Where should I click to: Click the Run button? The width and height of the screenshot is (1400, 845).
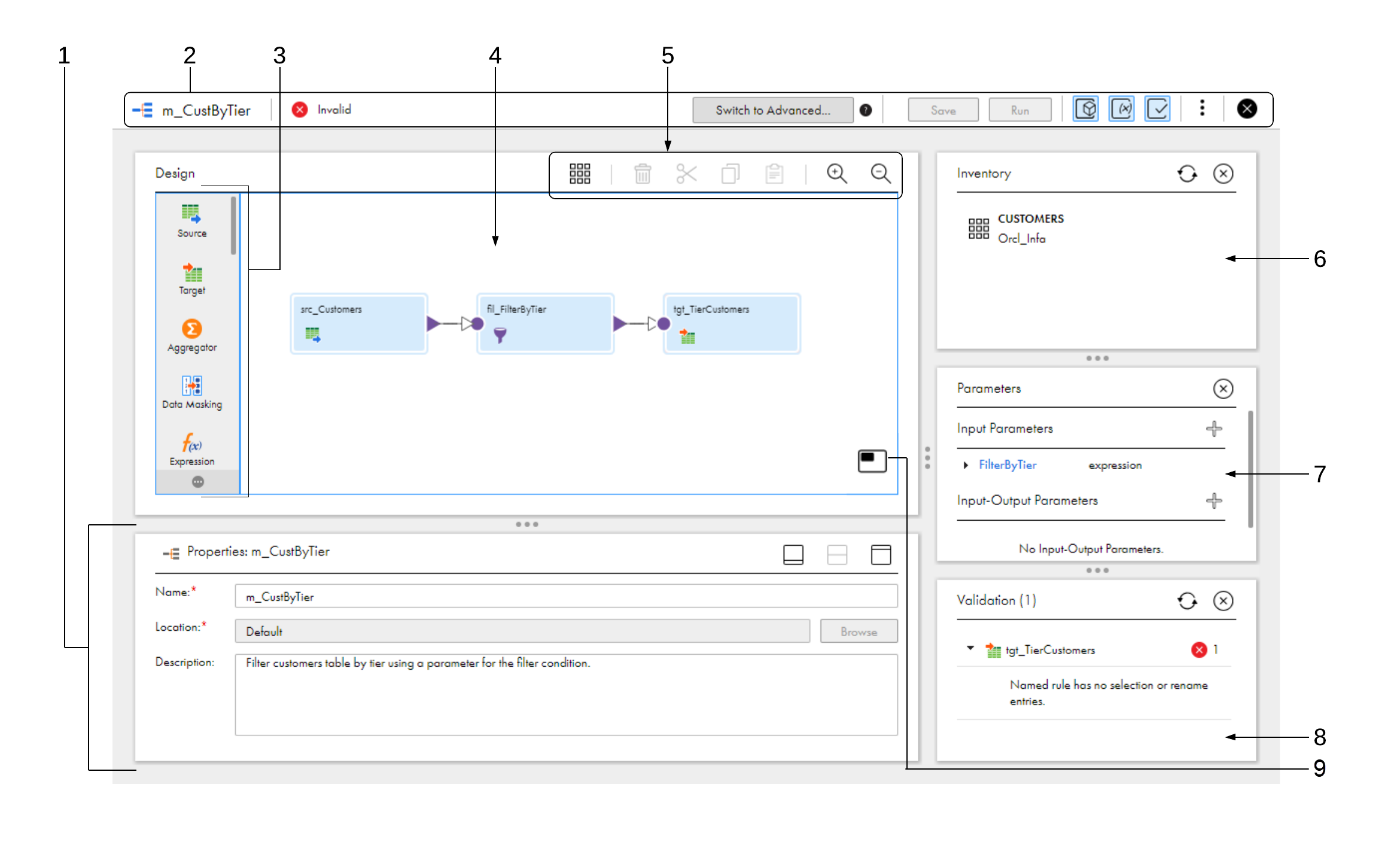click(x=1020, y=110)
